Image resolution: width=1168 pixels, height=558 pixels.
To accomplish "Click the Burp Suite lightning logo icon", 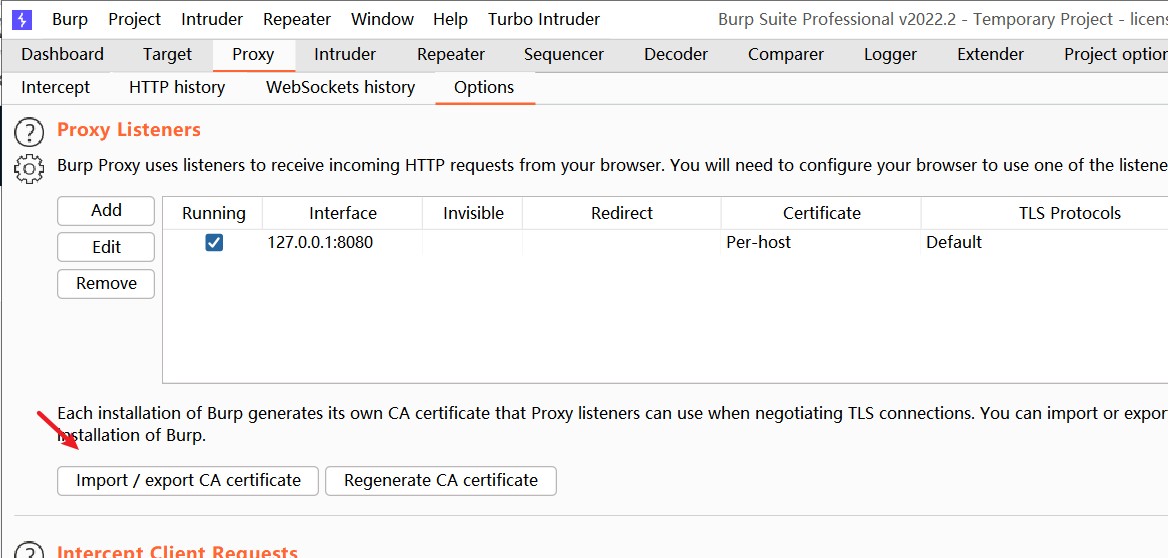I will pos(22,19).
